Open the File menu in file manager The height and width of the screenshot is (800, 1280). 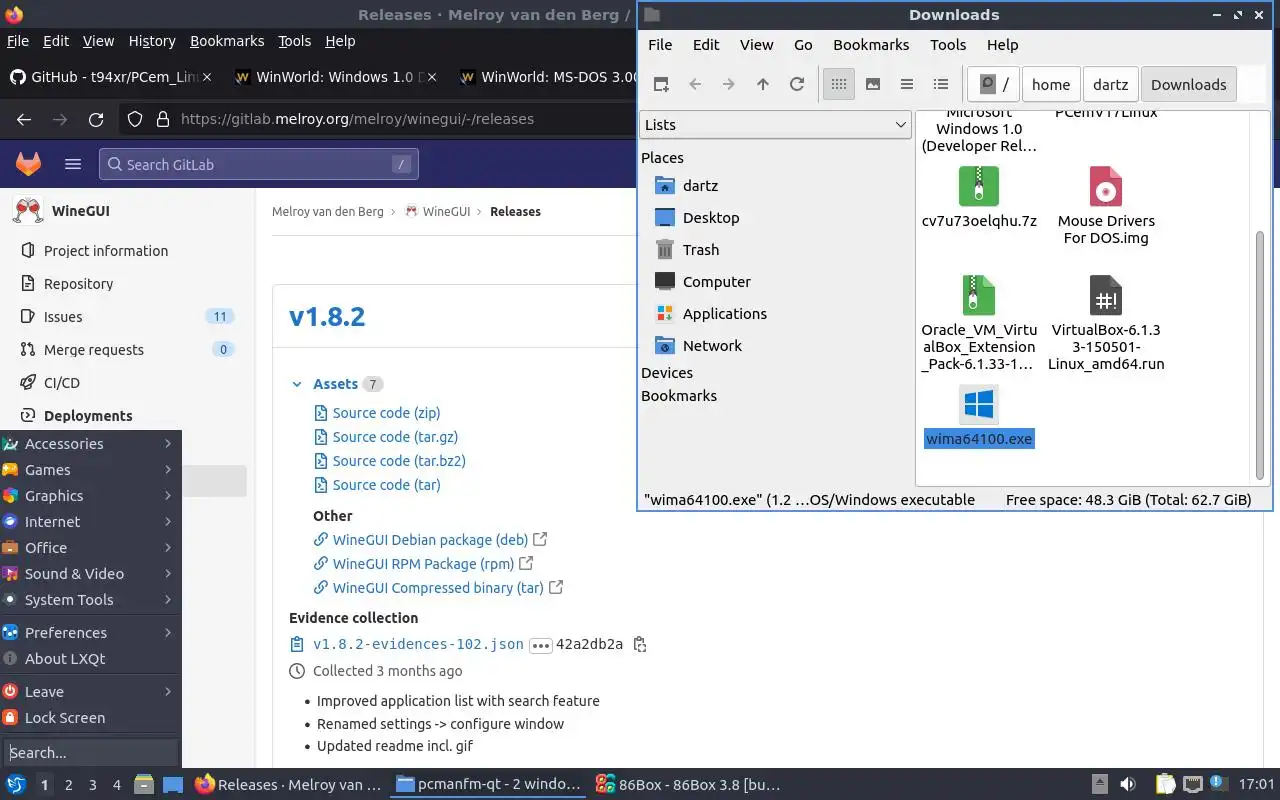point(660,44)
